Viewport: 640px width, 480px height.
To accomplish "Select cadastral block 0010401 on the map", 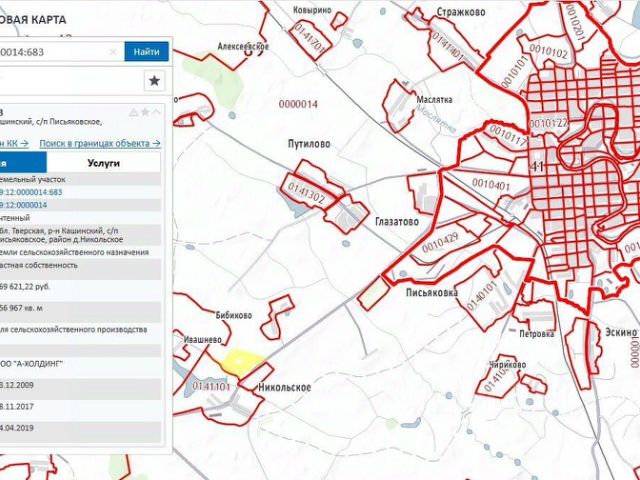I will (491, 184).
